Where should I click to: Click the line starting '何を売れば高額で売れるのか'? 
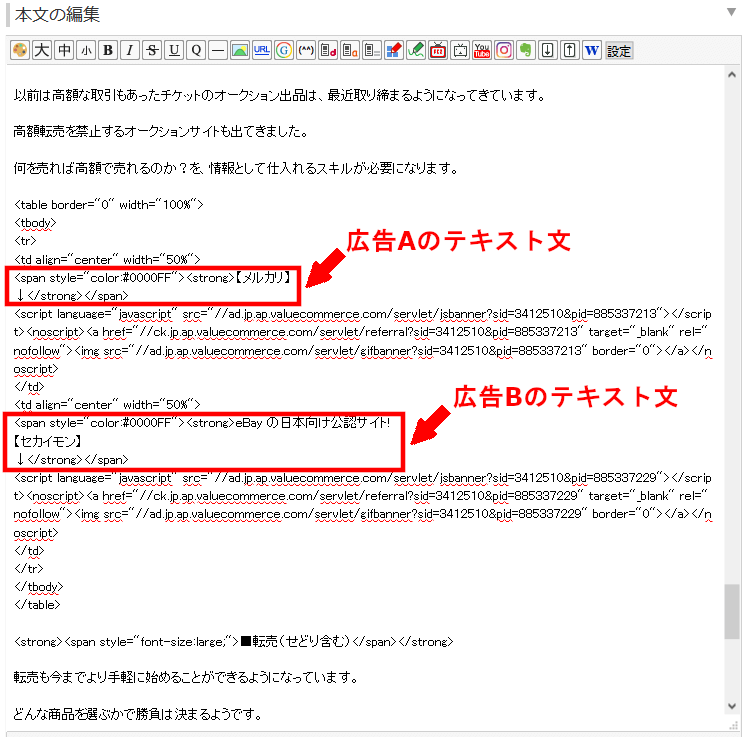(x=236, y=168)
